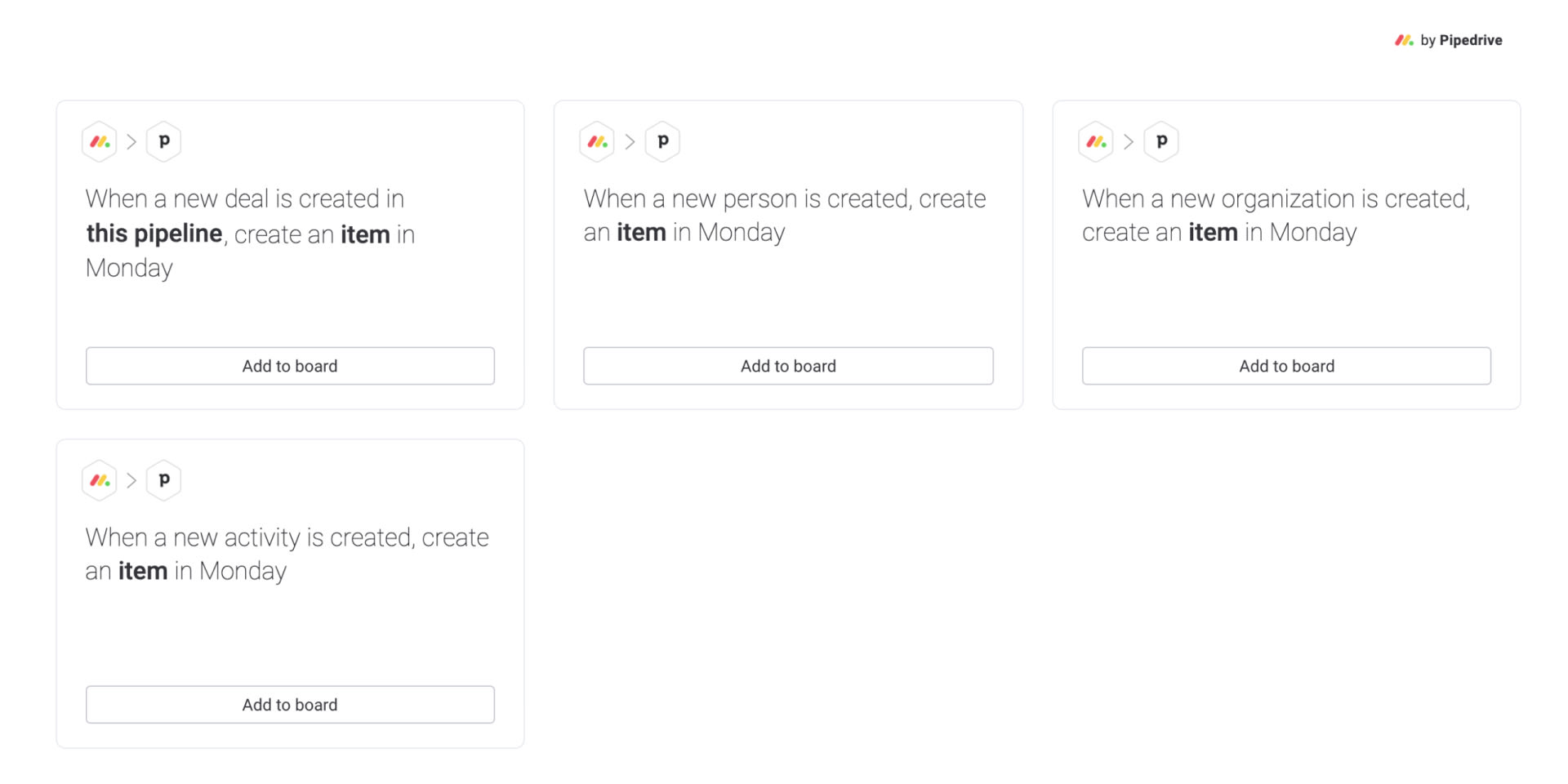
Task: Click Monday icon on organization recipe card
Action: pos(1096,142)
